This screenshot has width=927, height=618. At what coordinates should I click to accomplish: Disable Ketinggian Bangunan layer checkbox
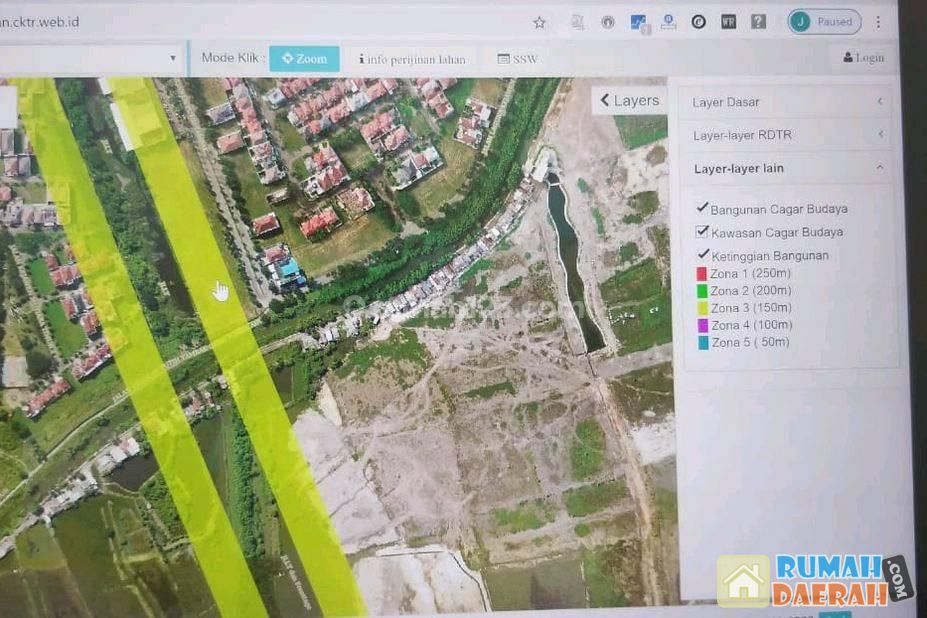tap(703, 255)
